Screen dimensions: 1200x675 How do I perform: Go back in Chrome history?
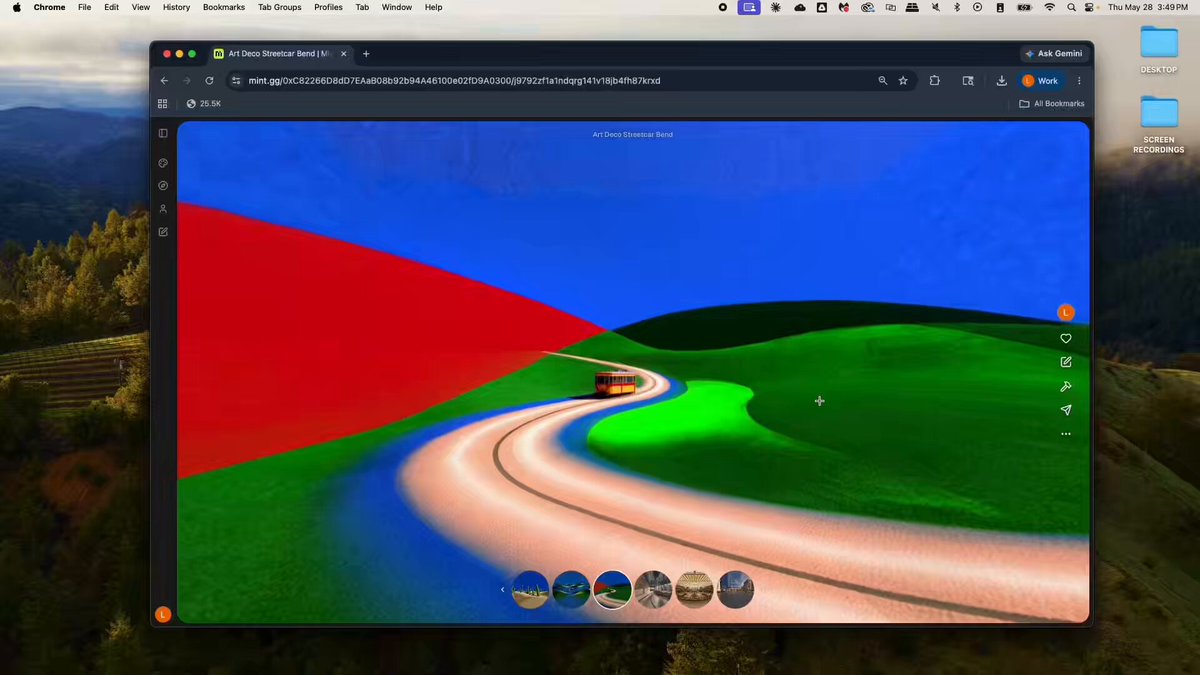164,81
